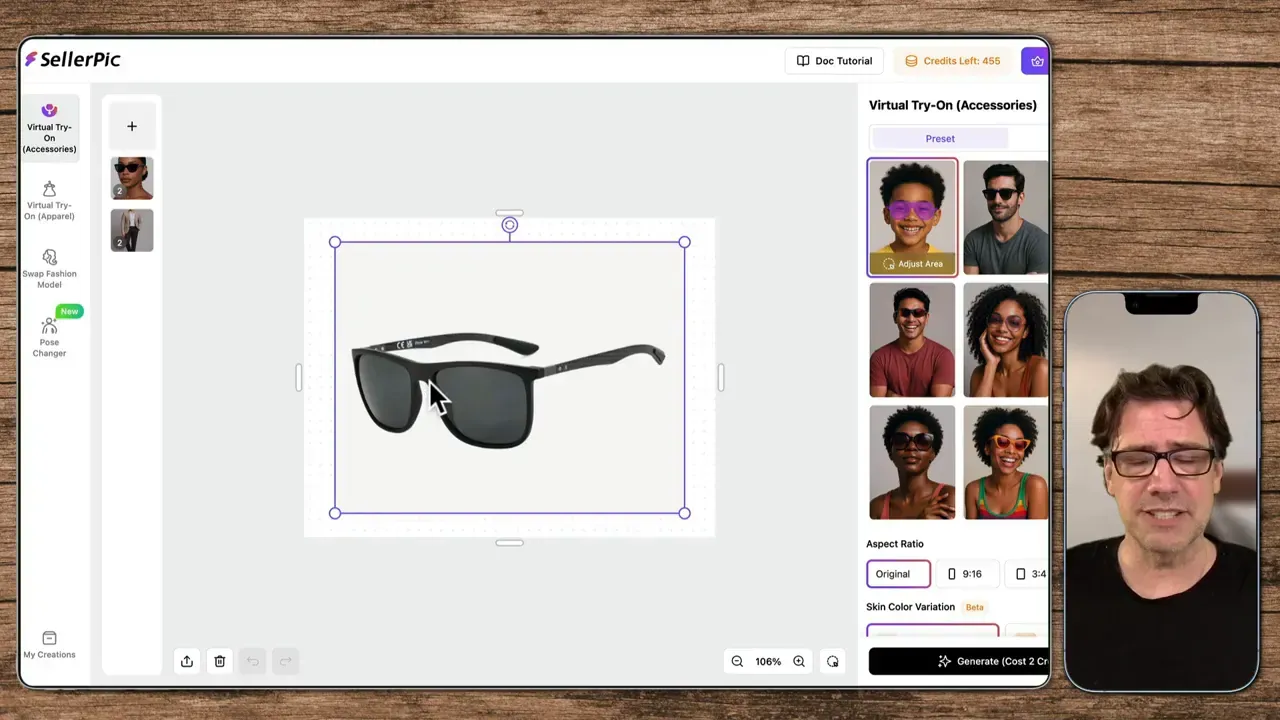Zoom out the canvas
This screenshot has height=720, width=1280.
pos(737,661)
